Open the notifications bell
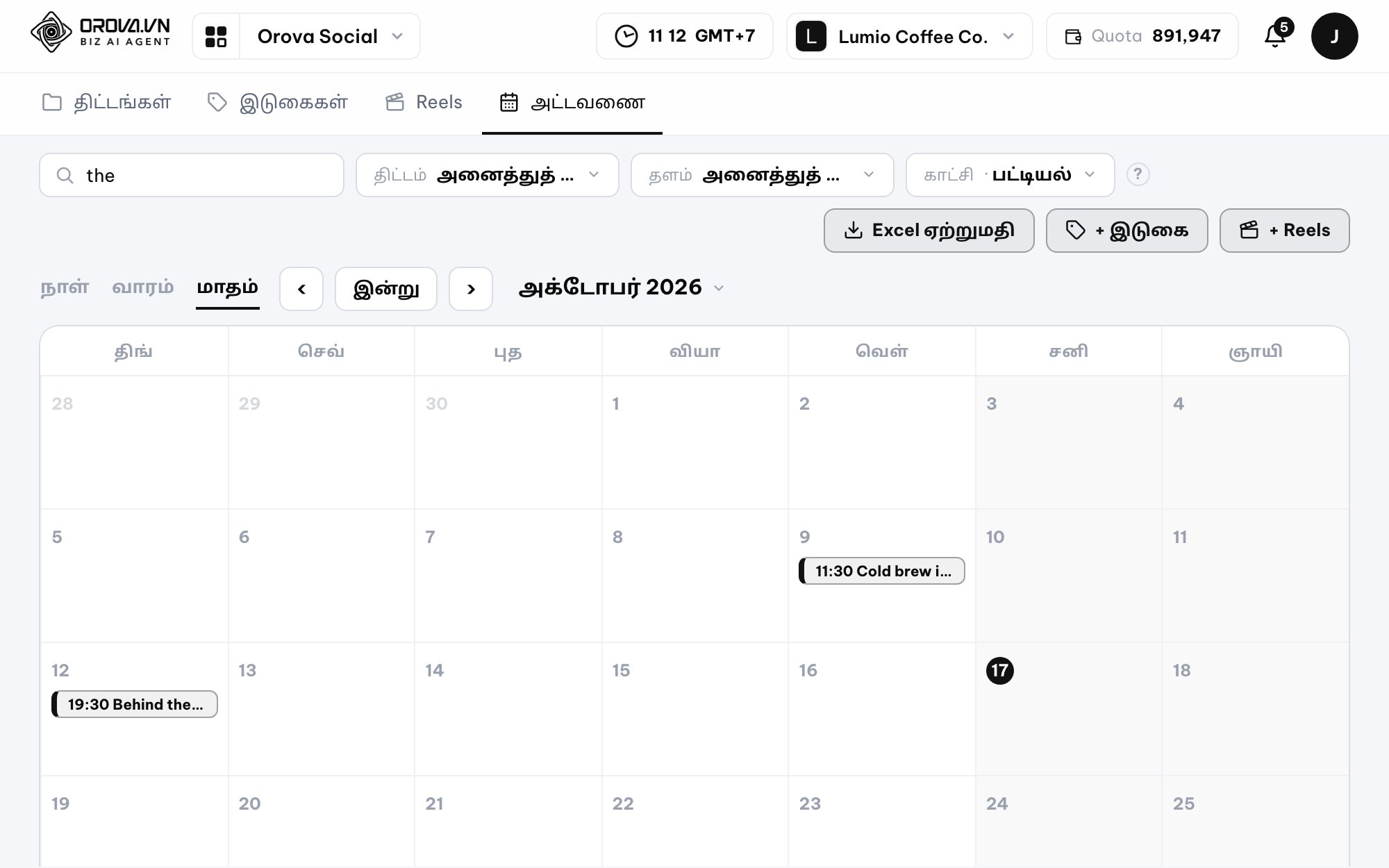The height and width of the screenshot is (868, 1389). tap(1275, 36)
